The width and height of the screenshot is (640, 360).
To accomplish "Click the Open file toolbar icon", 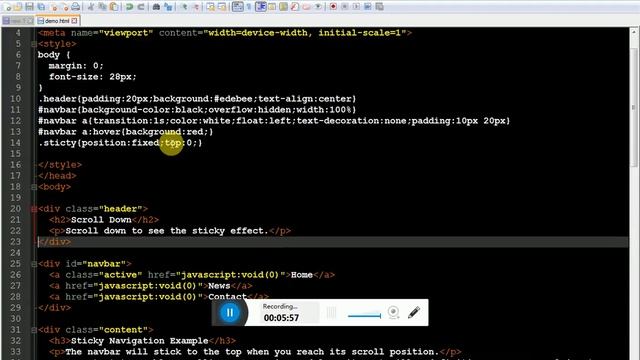I will [18, 7].
